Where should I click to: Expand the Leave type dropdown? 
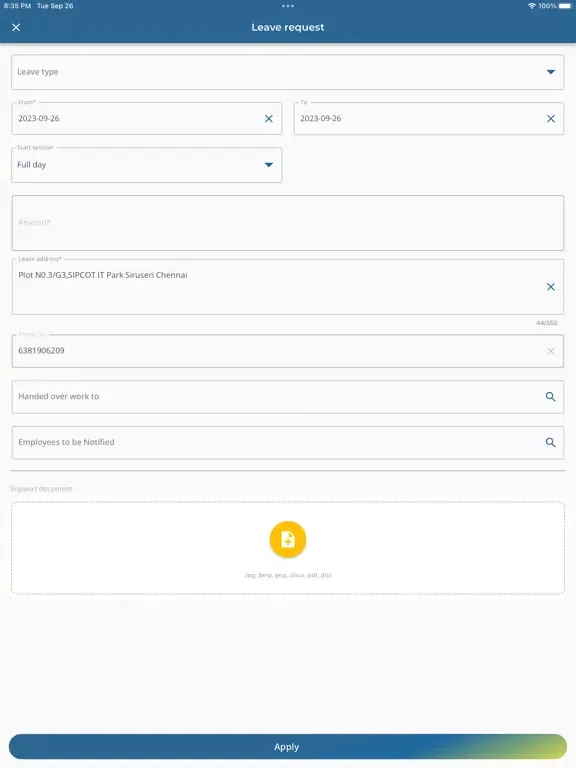point(551,72)
